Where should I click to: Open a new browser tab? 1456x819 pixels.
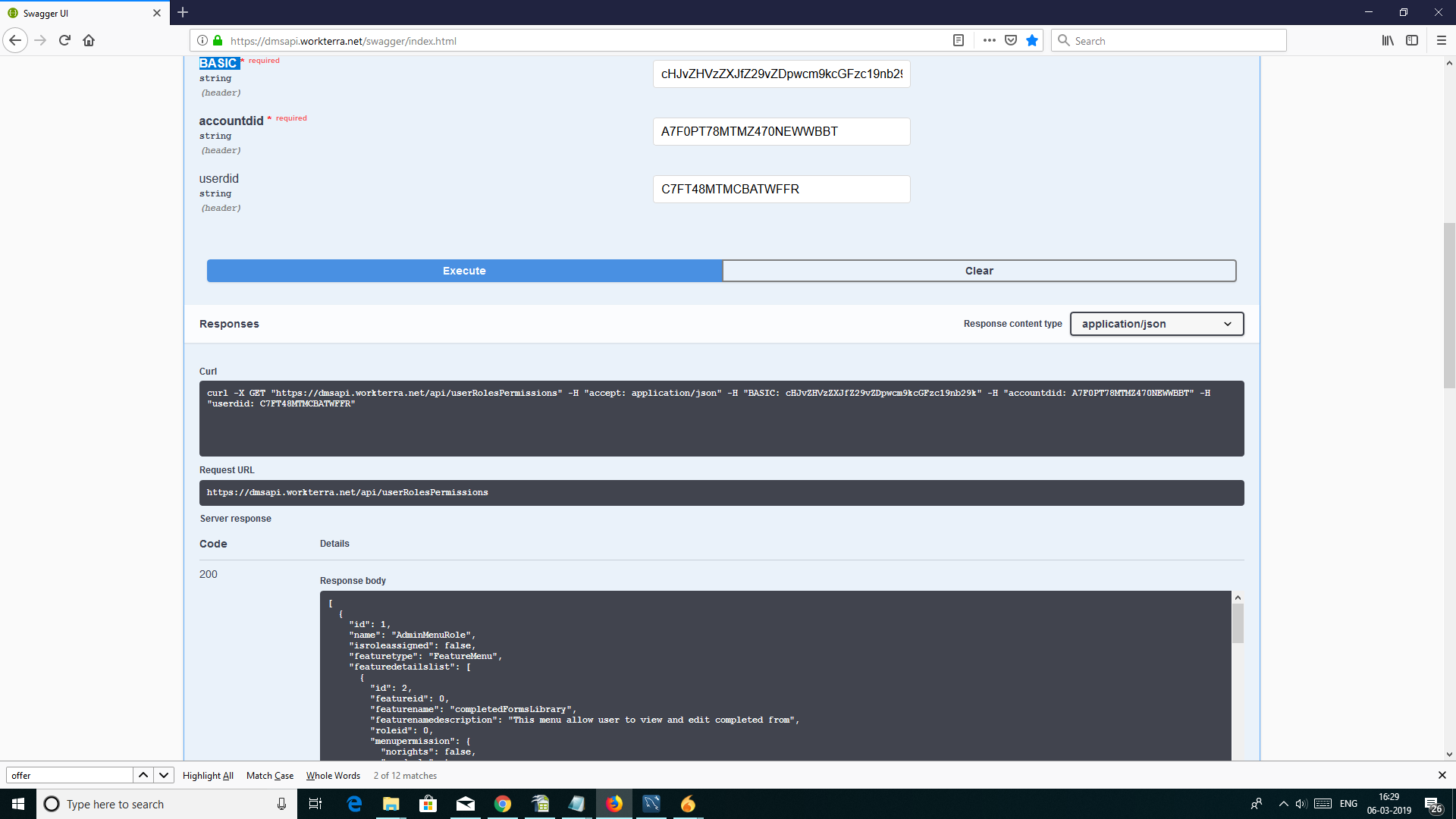(x=183, y=12)
